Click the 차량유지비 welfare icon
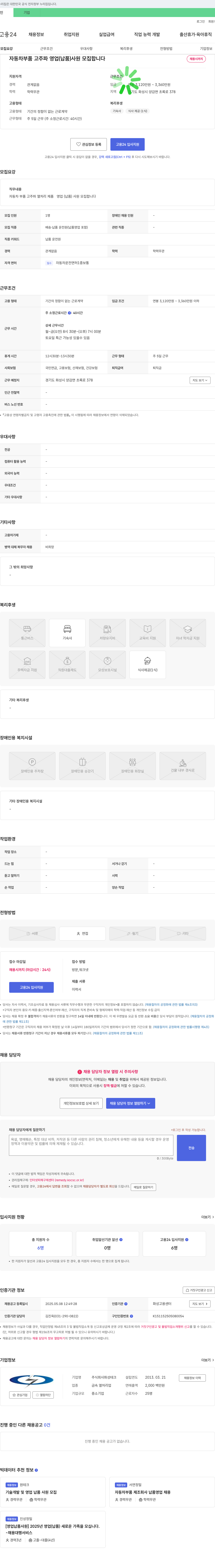The width and height of the screenshot is (215, 1568). 107,633
